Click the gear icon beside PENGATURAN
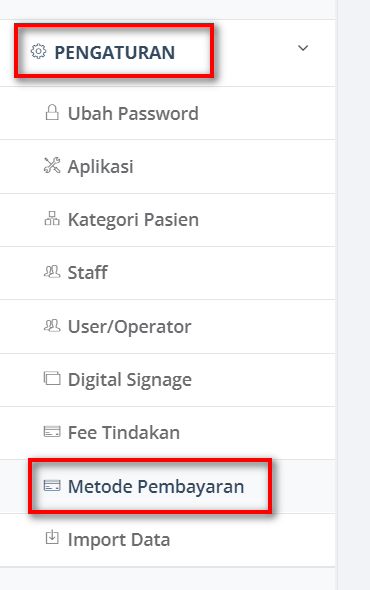This screenshot has height=590, width=370. point(38,52)
